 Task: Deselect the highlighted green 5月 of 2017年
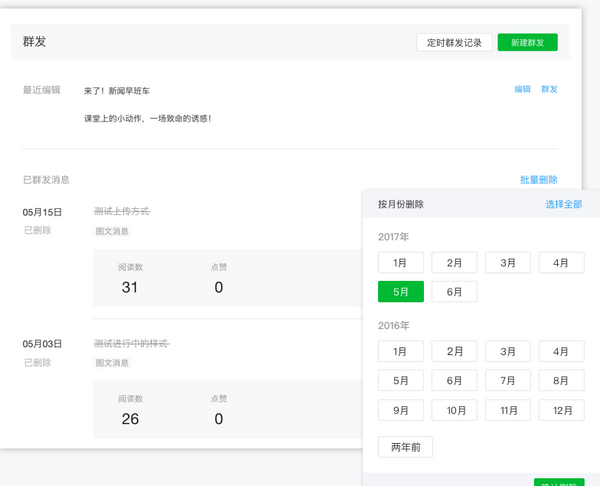[400, 292]
